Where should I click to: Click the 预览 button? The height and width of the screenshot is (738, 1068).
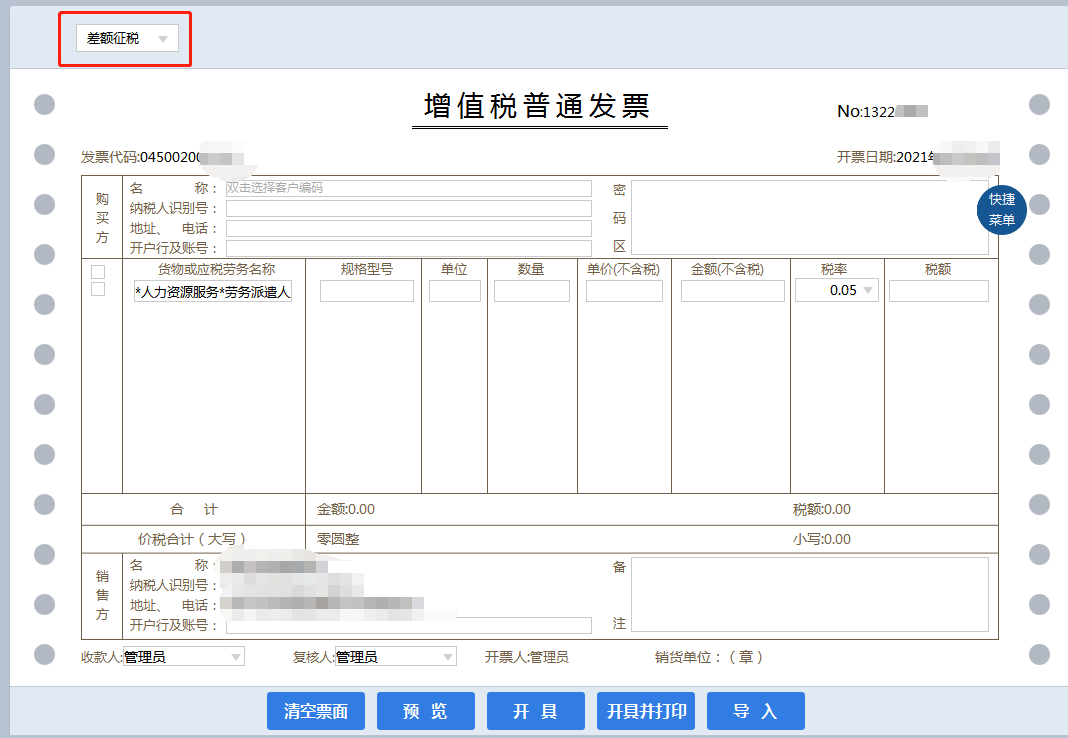click(425, 711)
